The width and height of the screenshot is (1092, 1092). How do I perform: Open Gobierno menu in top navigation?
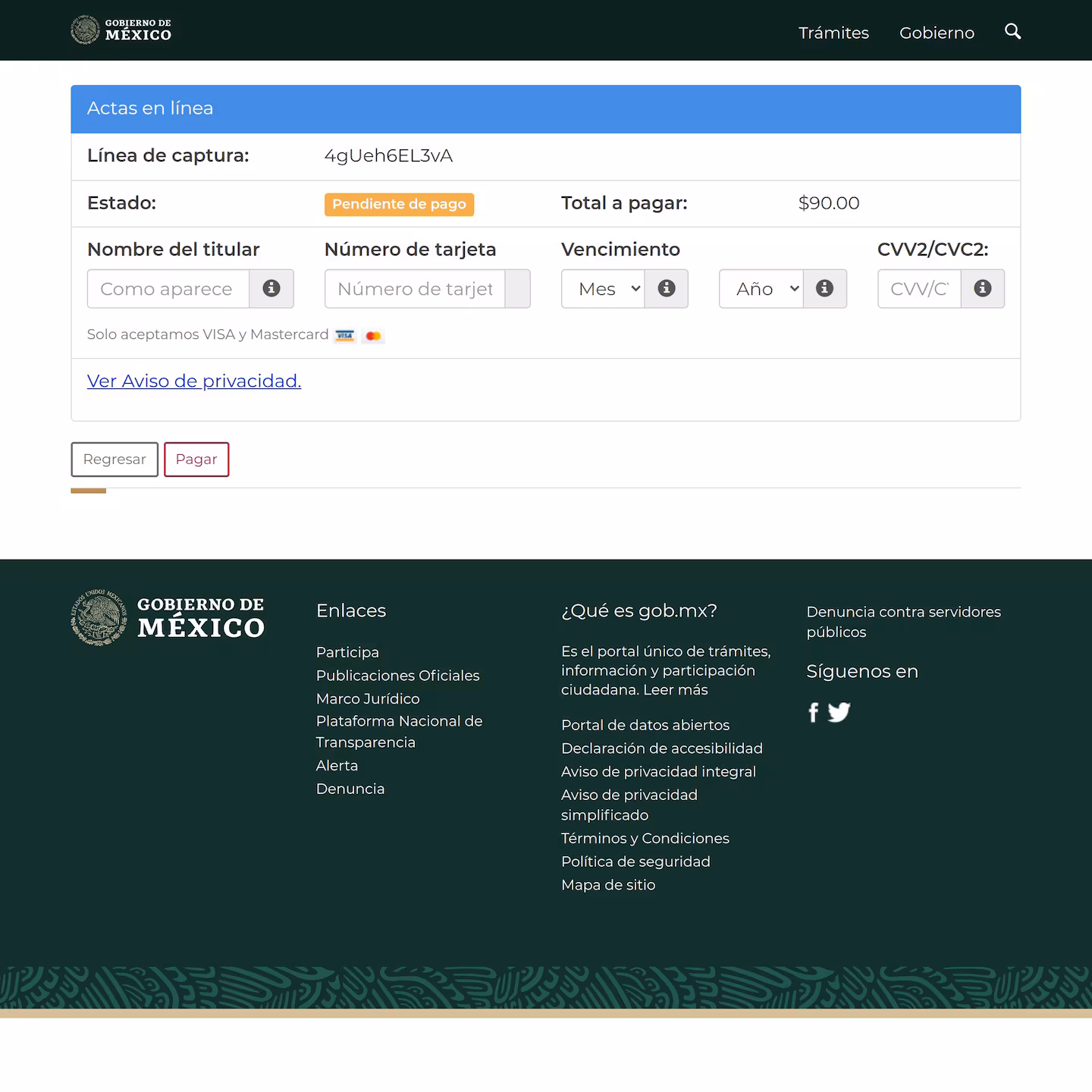tap(937, 33)
